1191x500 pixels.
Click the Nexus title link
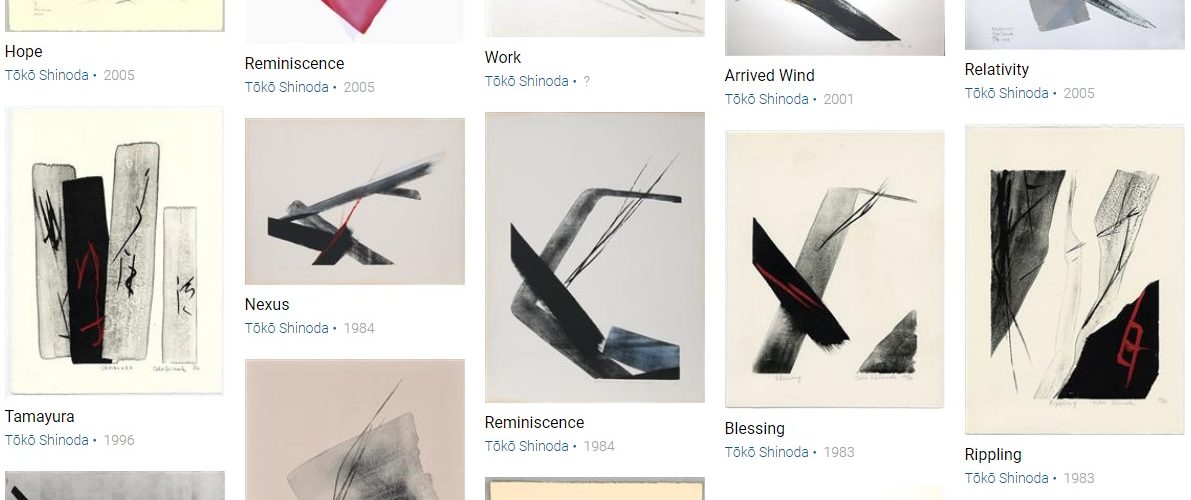(267, 305)
